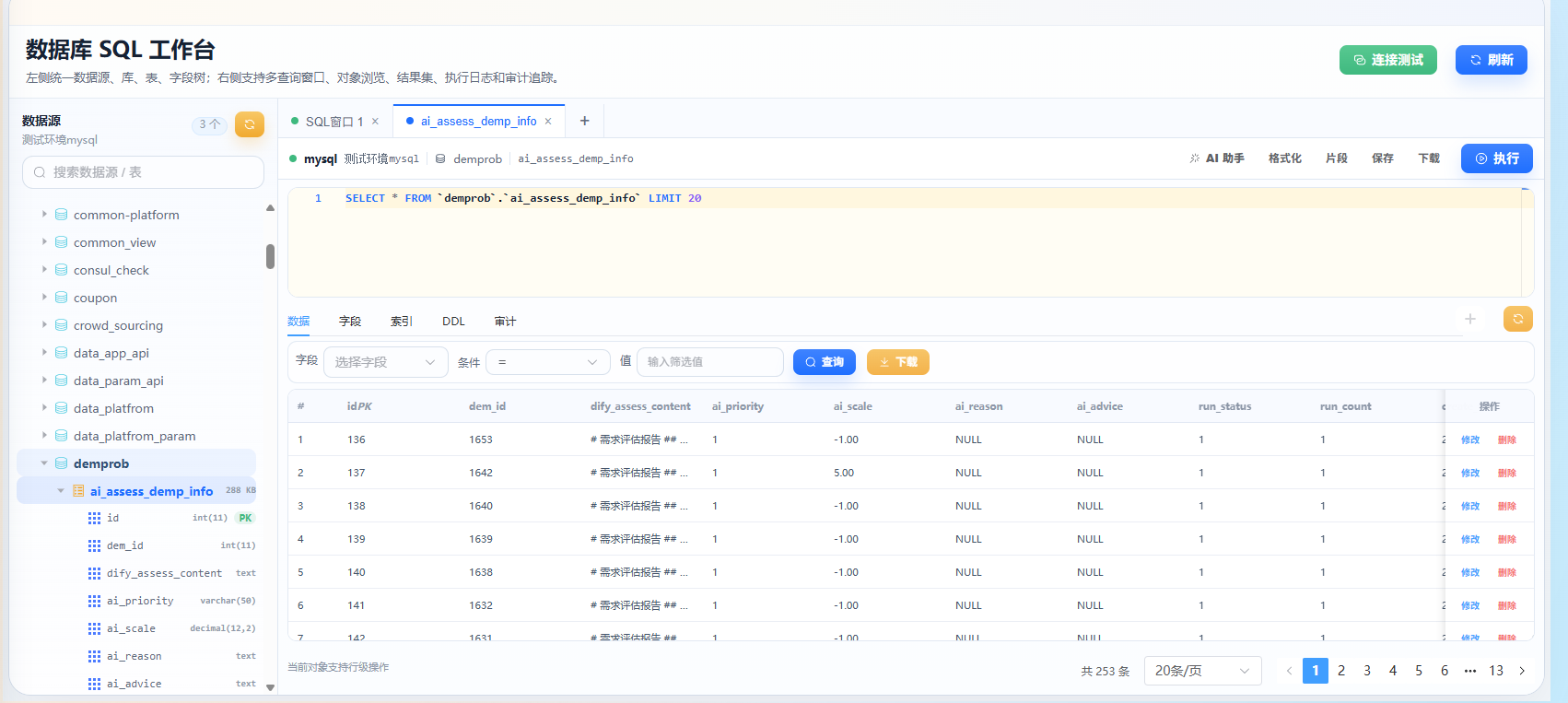Expand the data_app_api database node
Screen dimensions: 1568x703
(44, 352)
